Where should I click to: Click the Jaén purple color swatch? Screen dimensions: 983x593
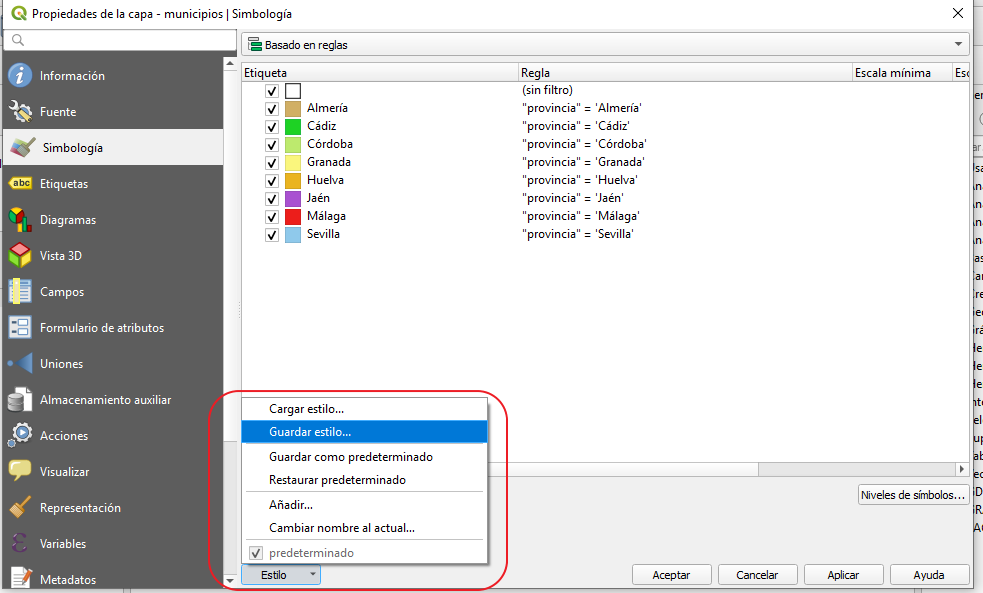[x=293, y=199]
